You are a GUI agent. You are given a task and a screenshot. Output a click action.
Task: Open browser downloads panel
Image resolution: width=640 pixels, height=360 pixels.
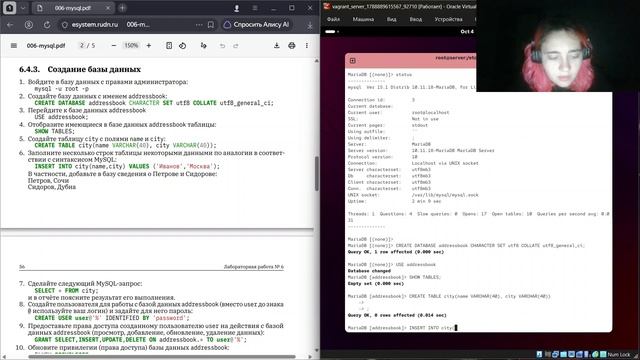(310, 25)
